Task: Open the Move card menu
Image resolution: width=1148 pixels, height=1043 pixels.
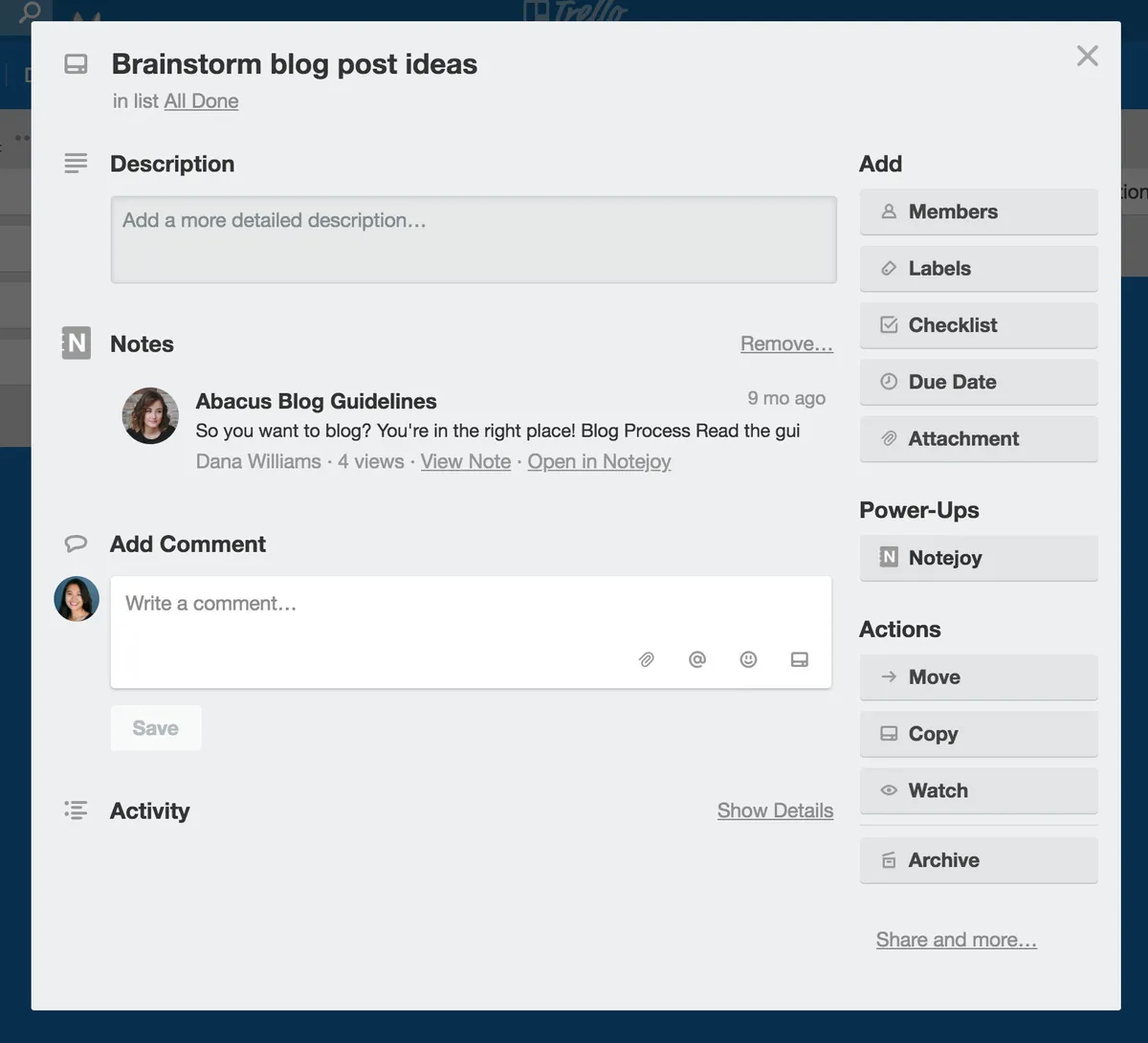Action: 978,677
